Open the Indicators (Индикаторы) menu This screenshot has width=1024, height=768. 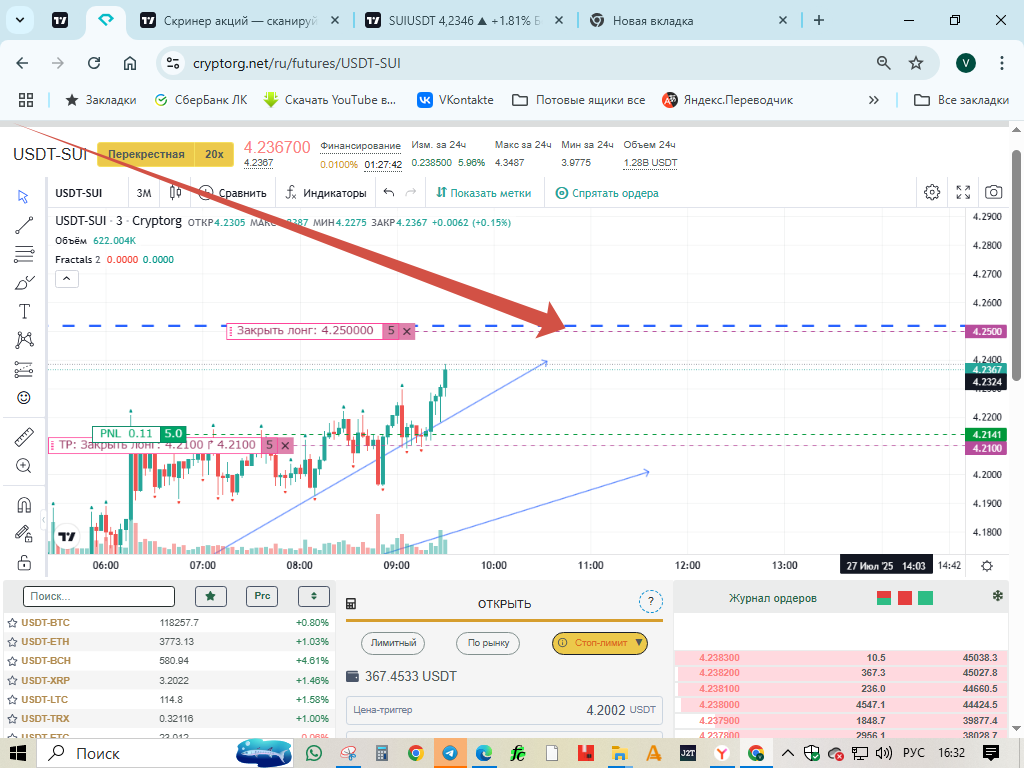(x=325, y=193)
